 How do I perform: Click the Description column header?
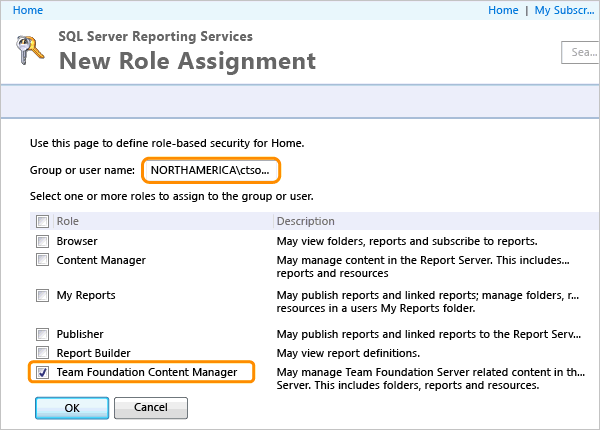(x=305, y=221)
